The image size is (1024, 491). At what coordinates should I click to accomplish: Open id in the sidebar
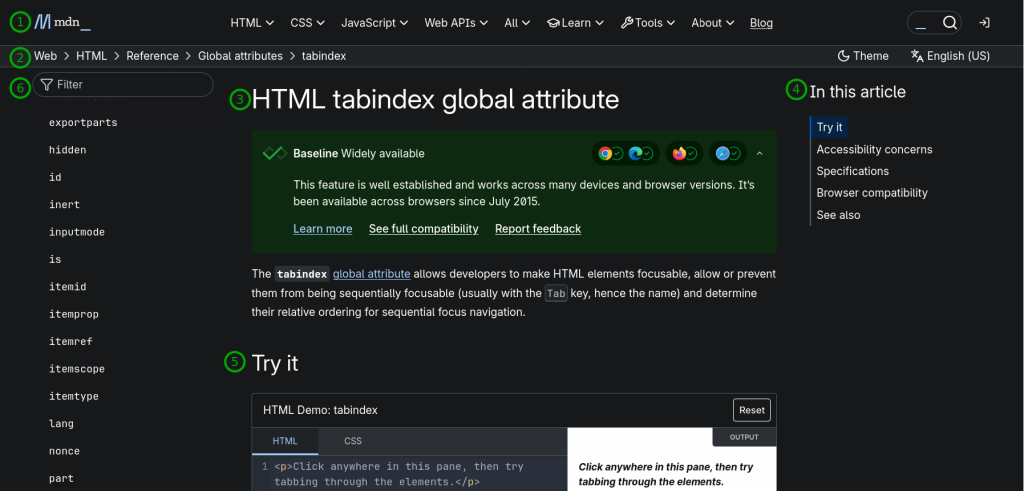coord(55,178)
